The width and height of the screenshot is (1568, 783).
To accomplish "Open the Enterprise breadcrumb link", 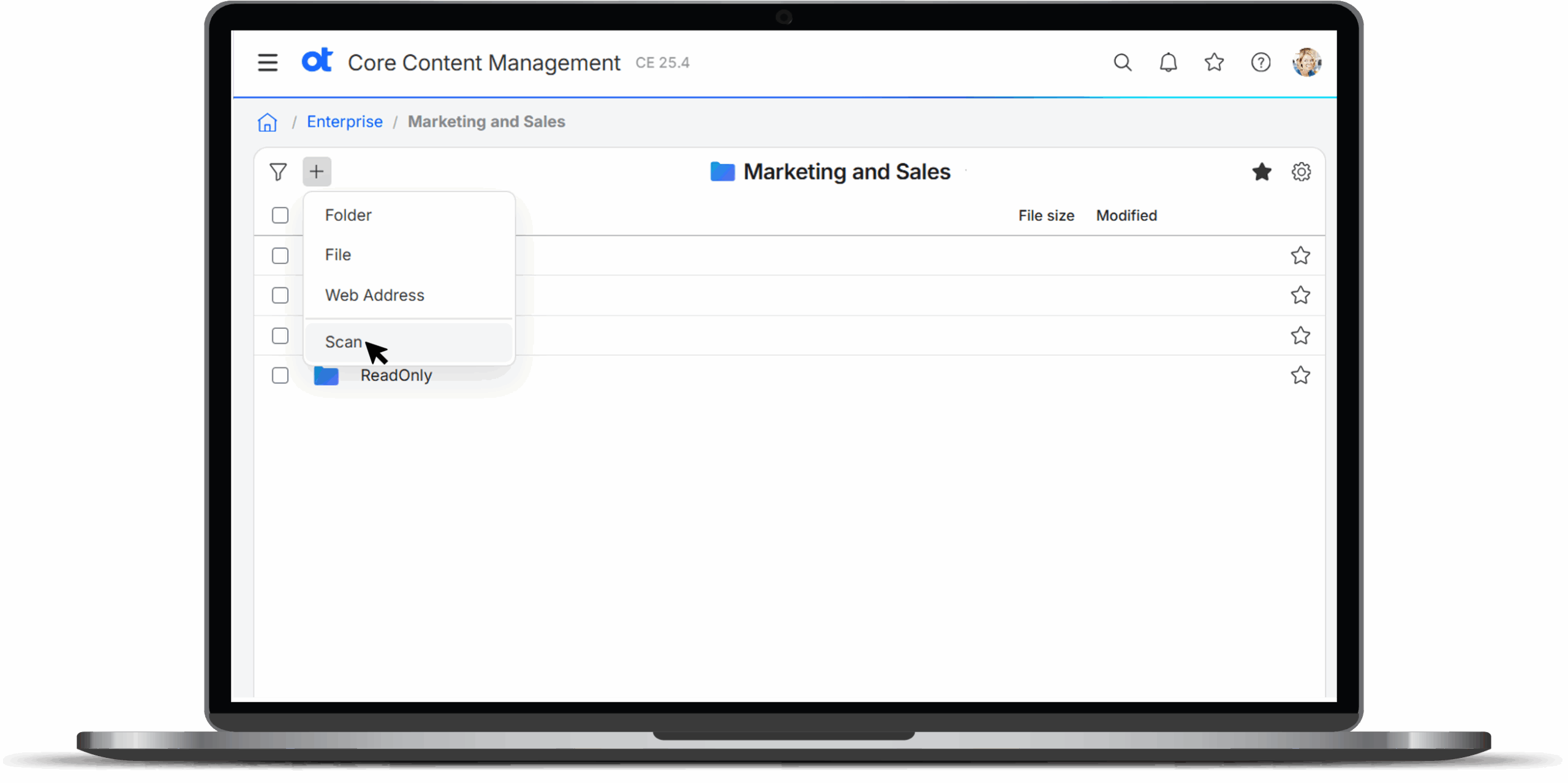I will [x=344, y=122].
